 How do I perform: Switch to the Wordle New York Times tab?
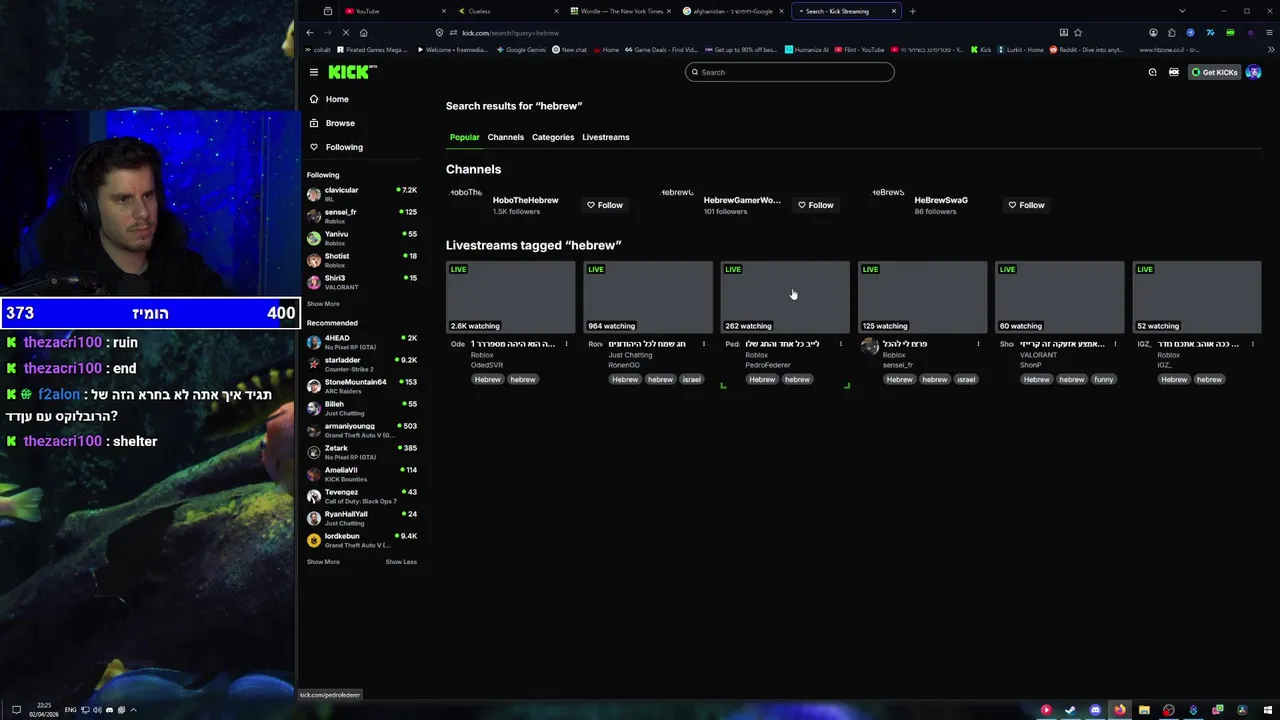[620, 11]
